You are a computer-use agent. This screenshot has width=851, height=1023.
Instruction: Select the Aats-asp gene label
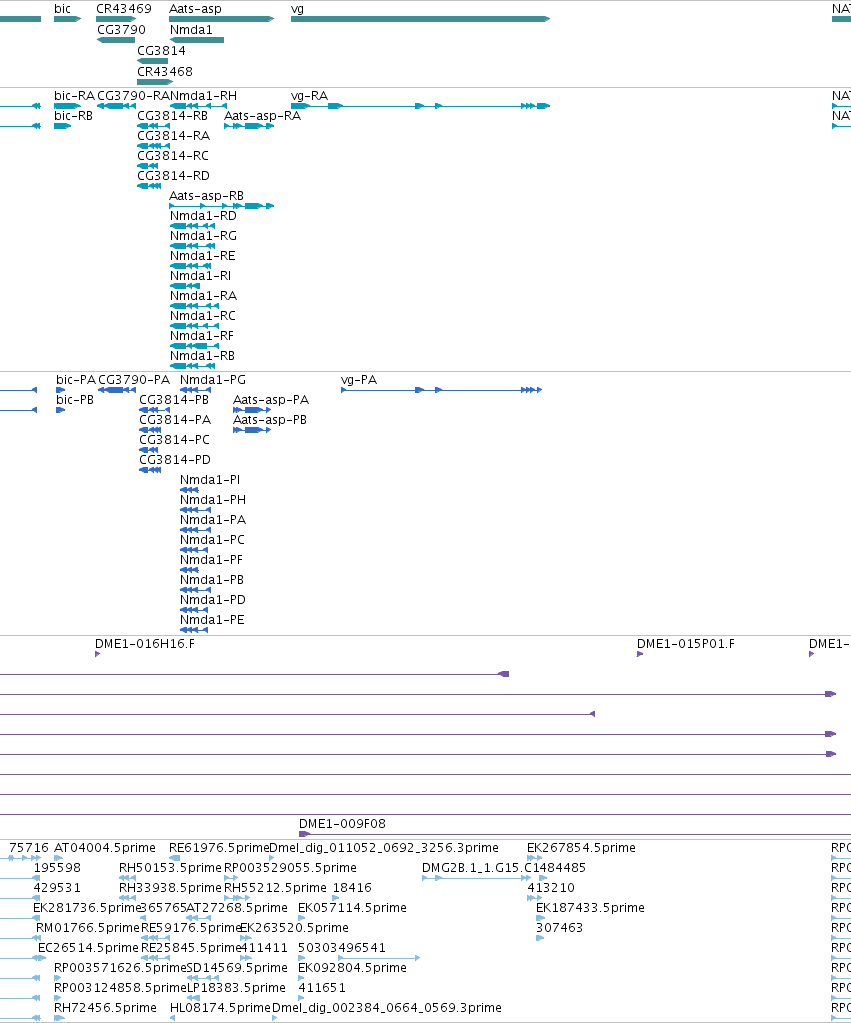coord(195,9)
